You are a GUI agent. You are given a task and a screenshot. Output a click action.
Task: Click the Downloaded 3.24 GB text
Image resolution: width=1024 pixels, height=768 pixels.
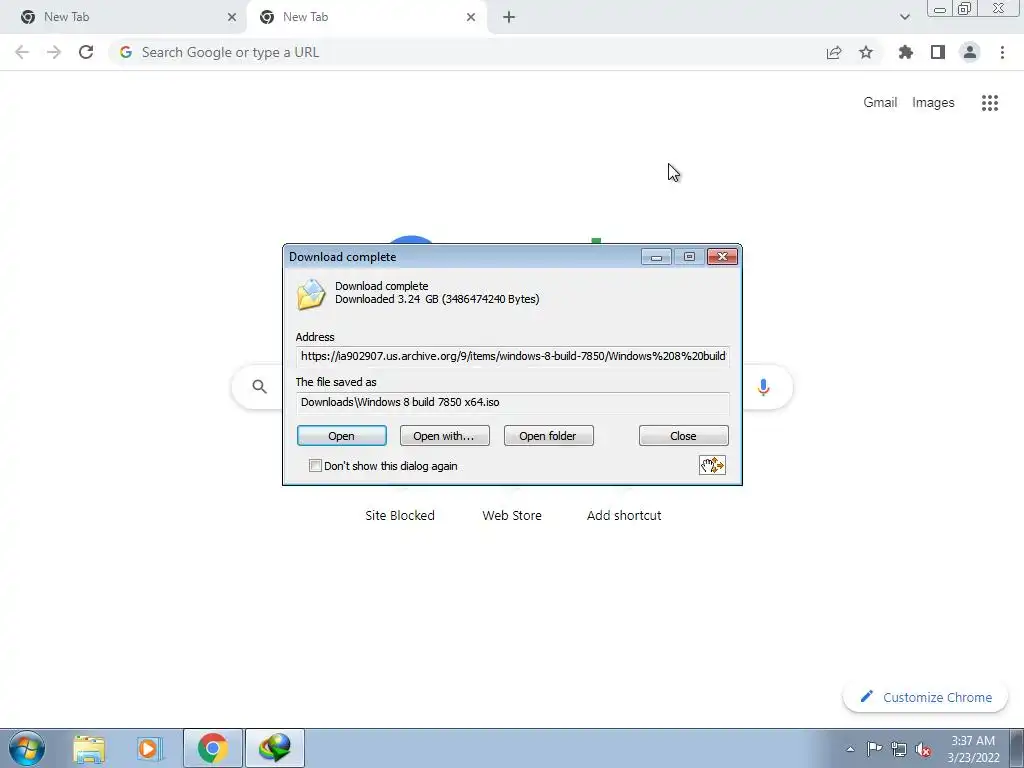tap(437, 299)
